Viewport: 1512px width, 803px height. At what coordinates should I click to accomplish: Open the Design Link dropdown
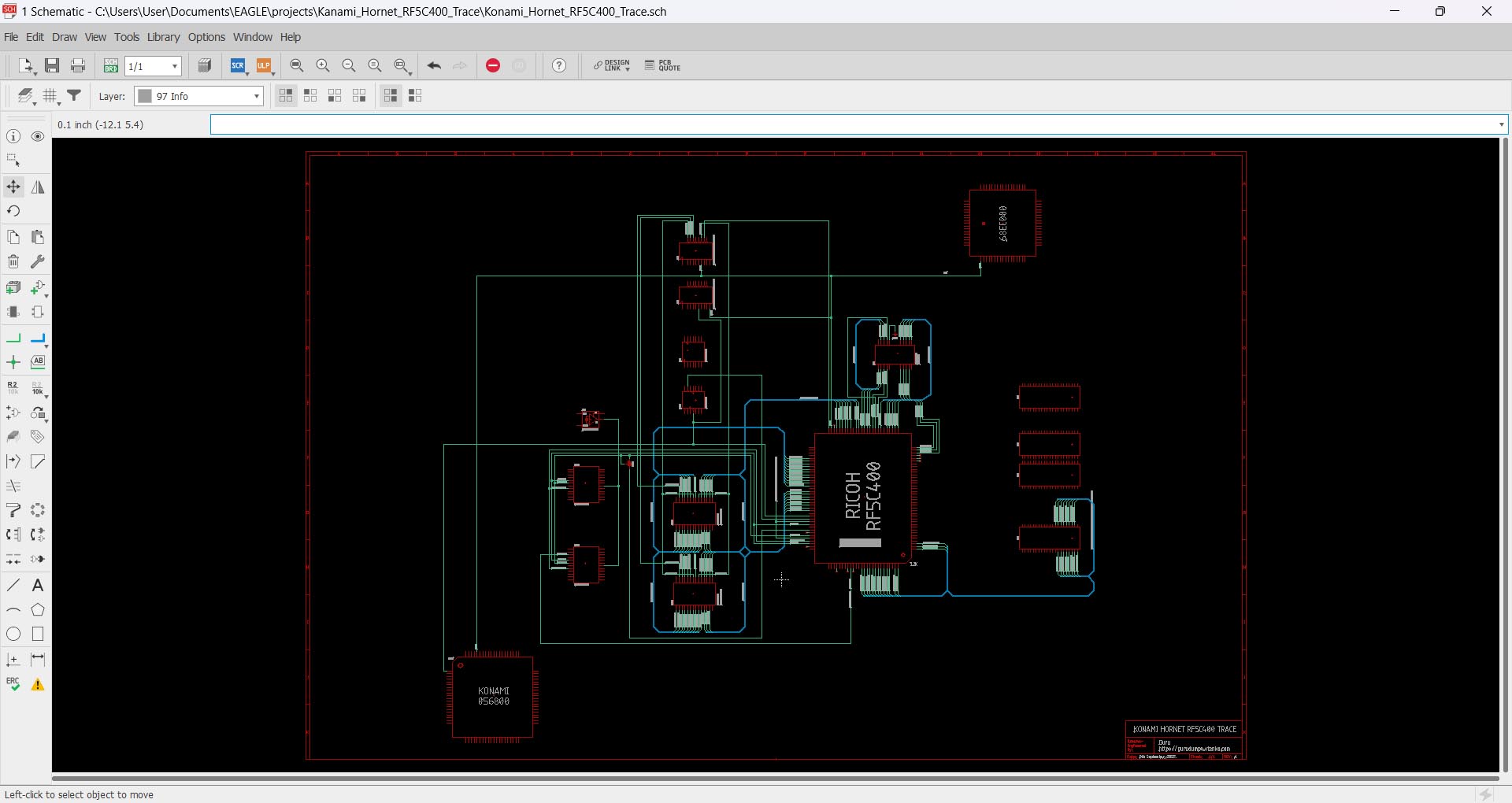(612, 66)
